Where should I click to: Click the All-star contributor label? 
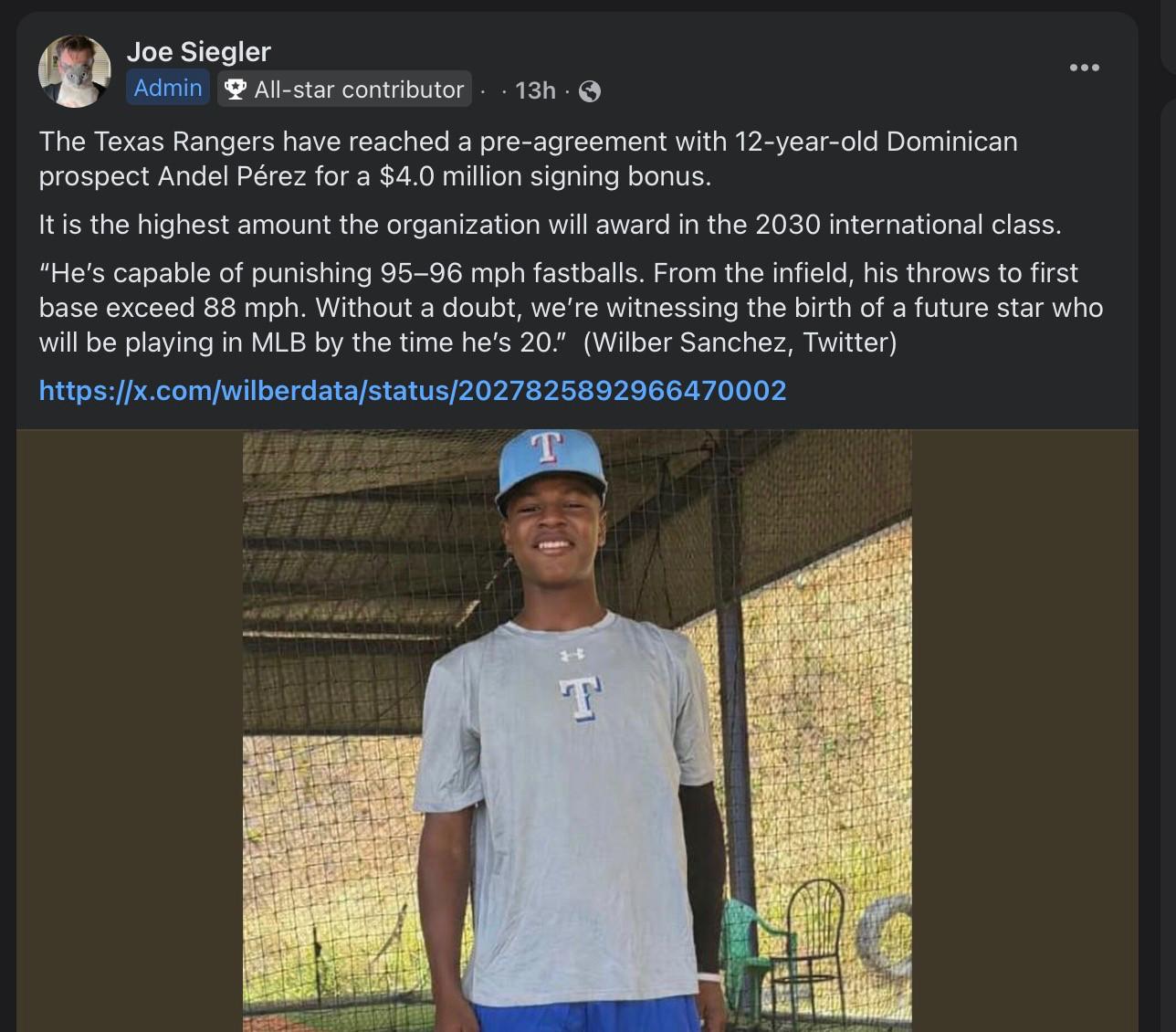point(358,90)
